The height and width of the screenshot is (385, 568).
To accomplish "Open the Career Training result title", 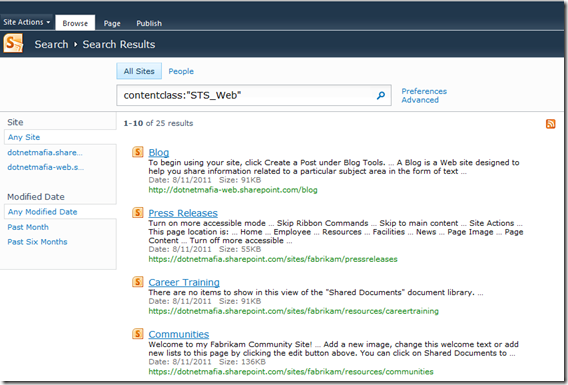I will (184, 282).
